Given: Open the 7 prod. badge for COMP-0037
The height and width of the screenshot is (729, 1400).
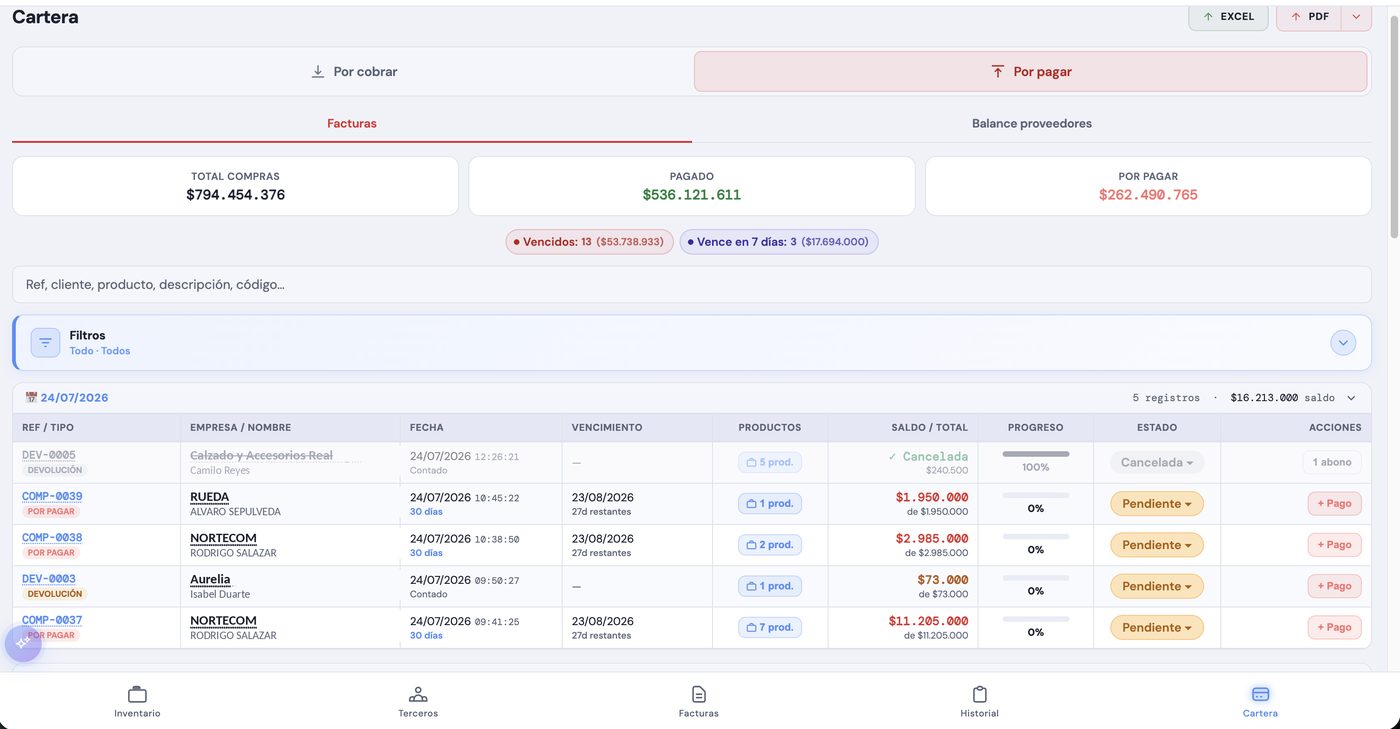Looking at the screenshot, I should [x=770, y=627].
